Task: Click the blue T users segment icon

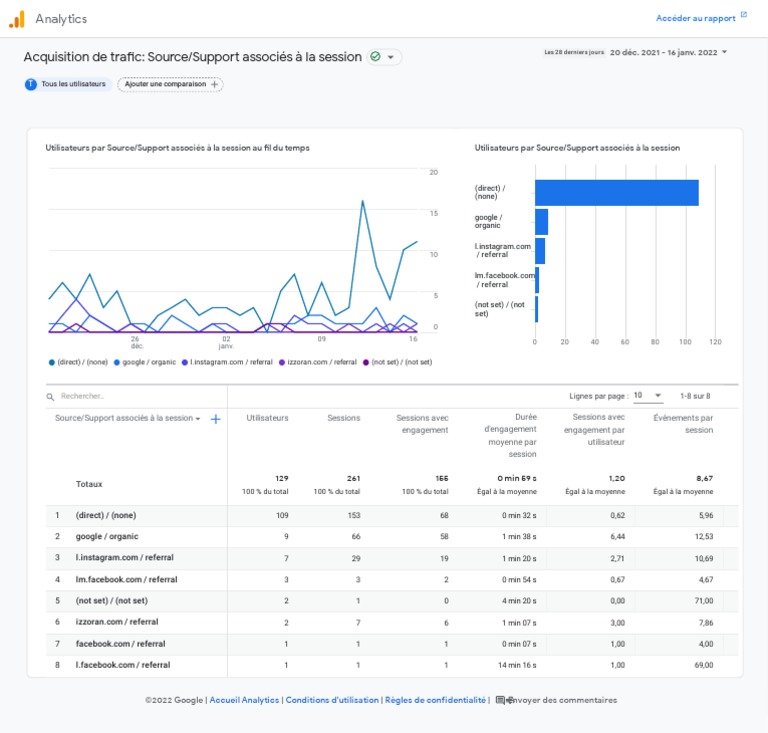Action: [31, 84]
